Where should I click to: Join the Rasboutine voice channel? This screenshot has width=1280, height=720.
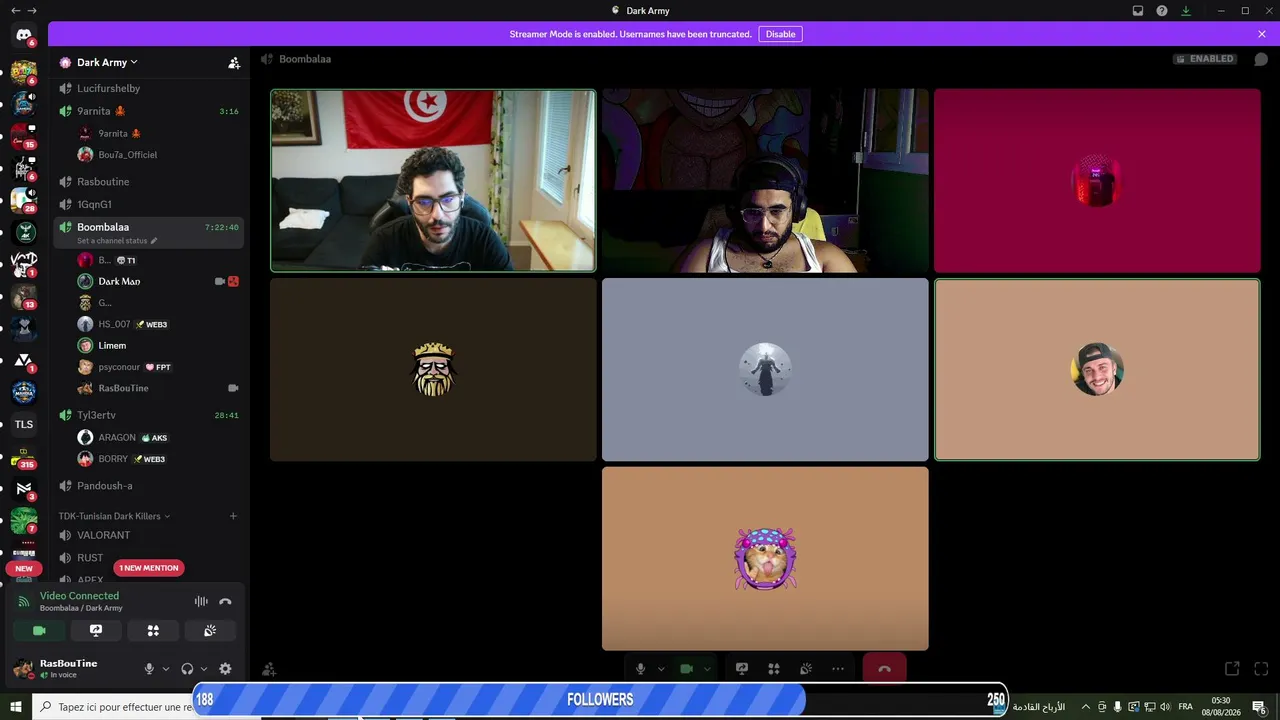point(148,182)
